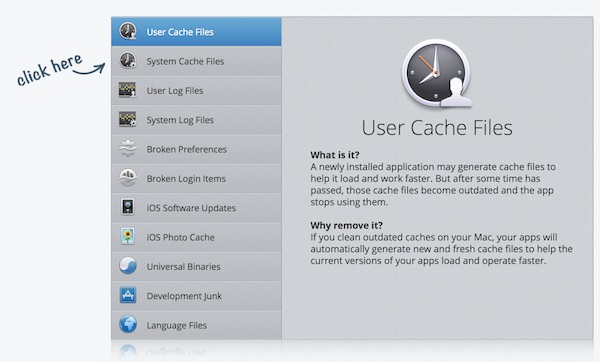This screenshot has width=600, height=362.
Task: Click the paragraph starting "A newly installed application"
Action: coord(433,184)
